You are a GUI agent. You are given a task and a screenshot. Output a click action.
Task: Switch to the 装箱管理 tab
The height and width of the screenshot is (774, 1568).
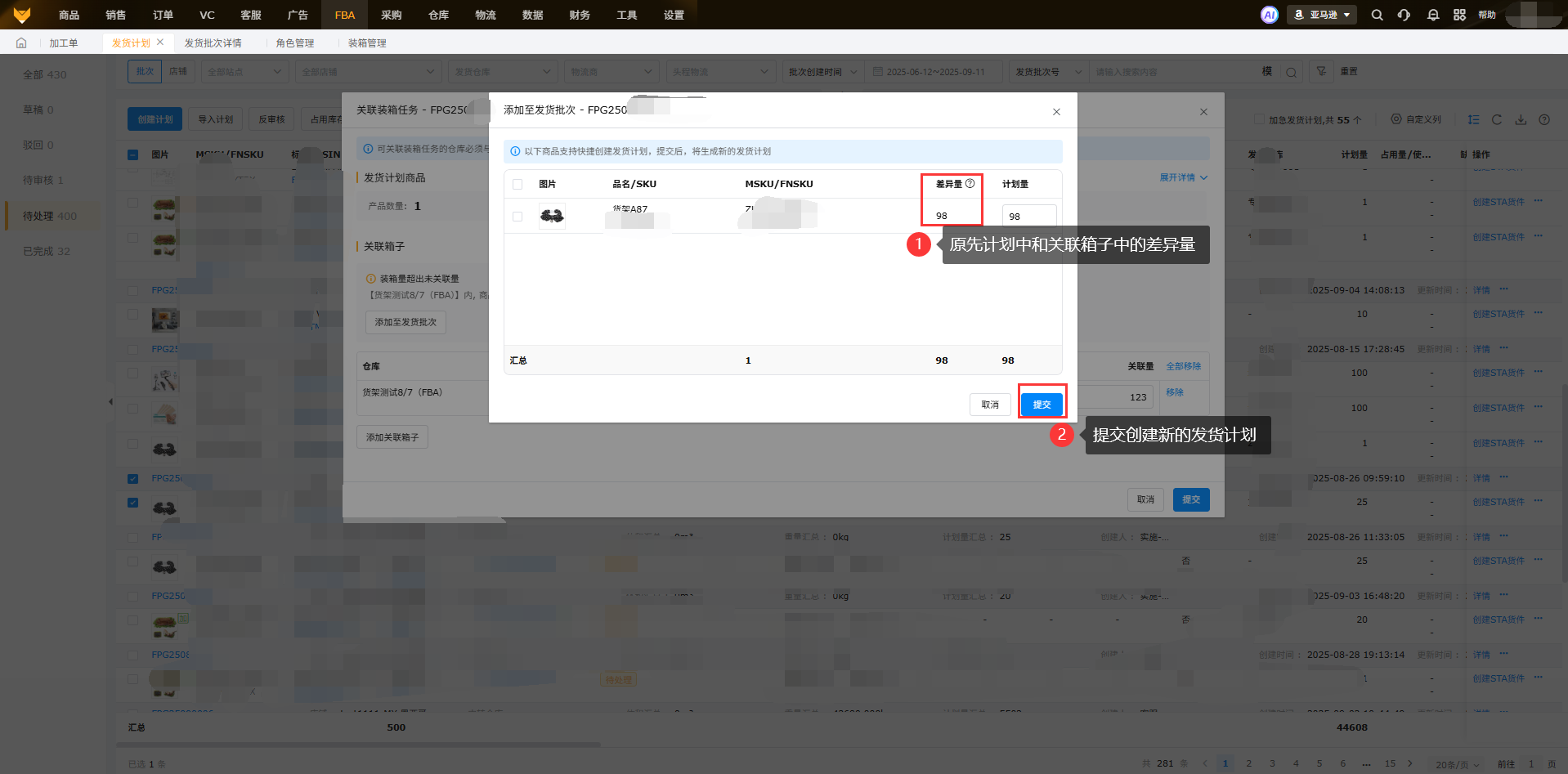pos(367,43)
